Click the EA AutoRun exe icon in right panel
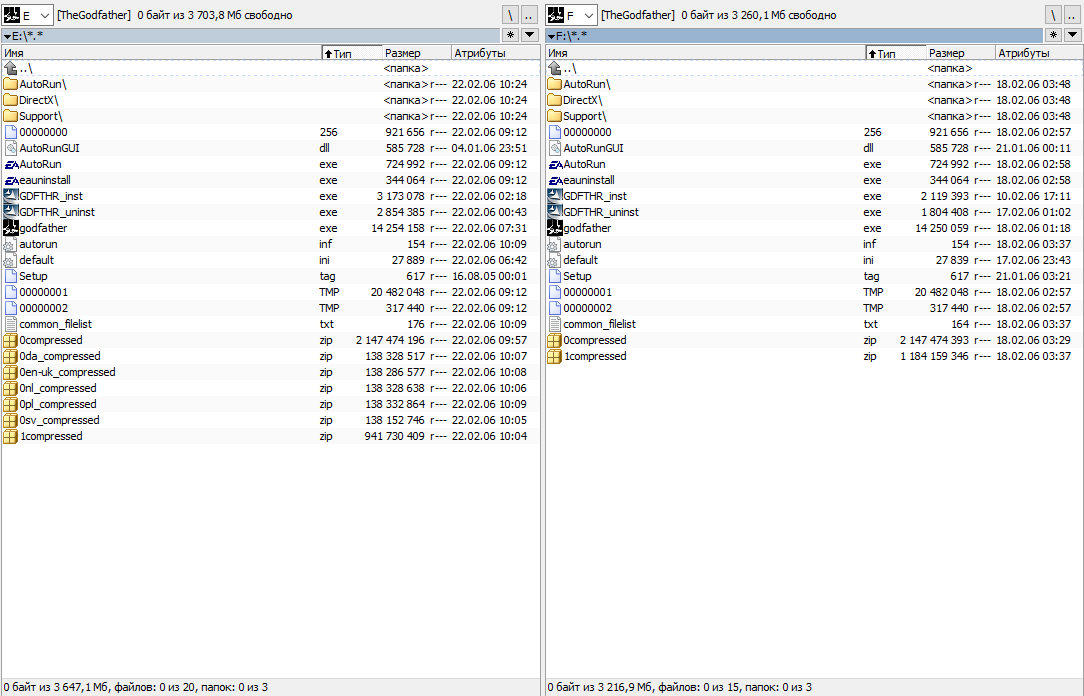The width and height of the screenshot is (1084, 696). (x=554, y=164)
